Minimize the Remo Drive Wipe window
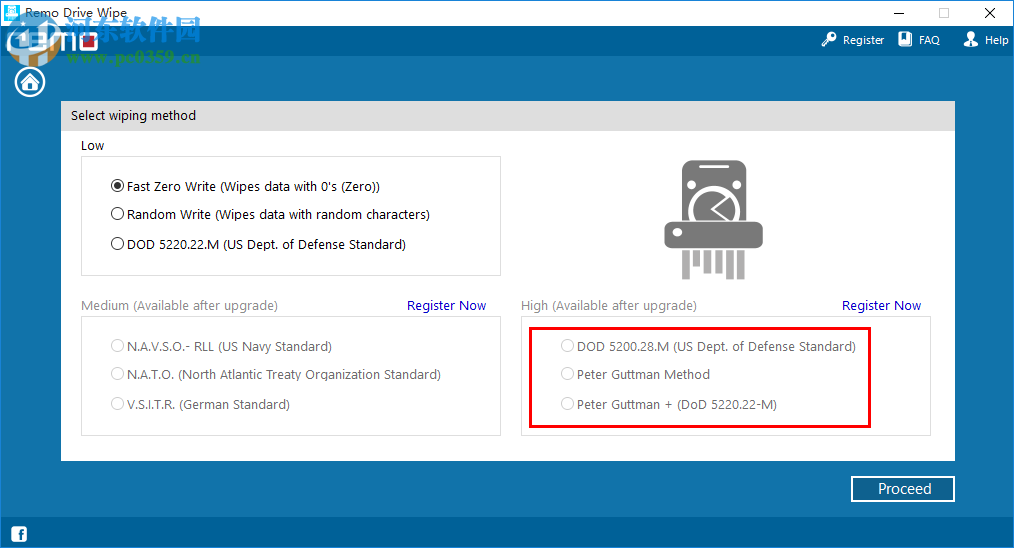The image size is (1014, 548). 899,13
